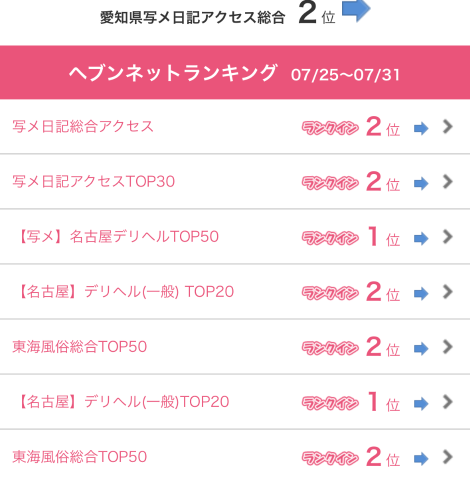Select 【写メ】名古屋デリヘルTOP50 ranking text
Viewport: 470px width, 480px height.
tap(116, 237)
